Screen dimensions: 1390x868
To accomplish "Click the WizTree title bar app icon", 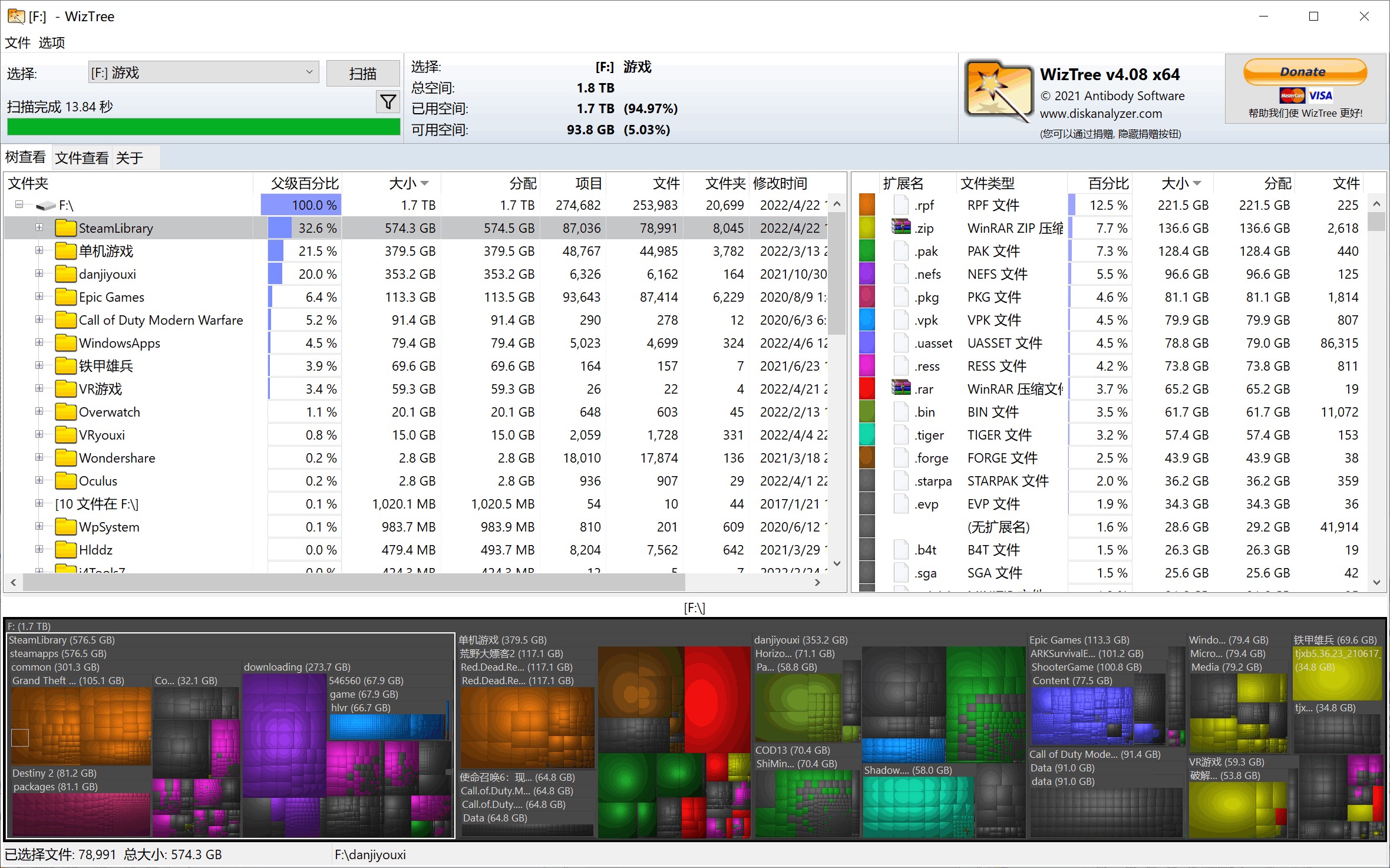I will point(16,16).
